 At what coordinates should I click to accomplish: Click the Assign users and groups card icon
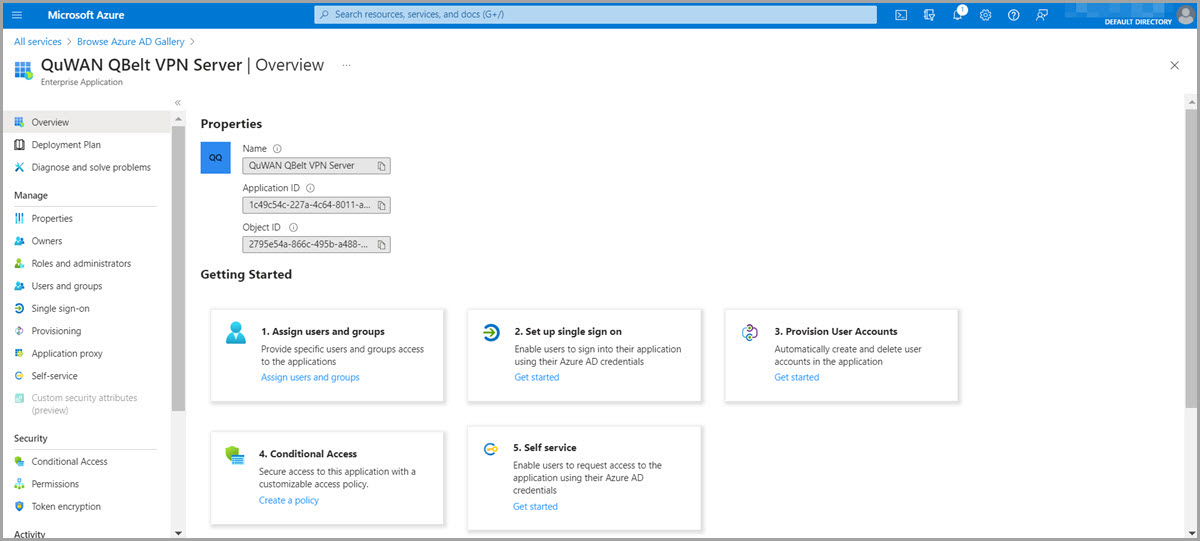coord(236,333)
